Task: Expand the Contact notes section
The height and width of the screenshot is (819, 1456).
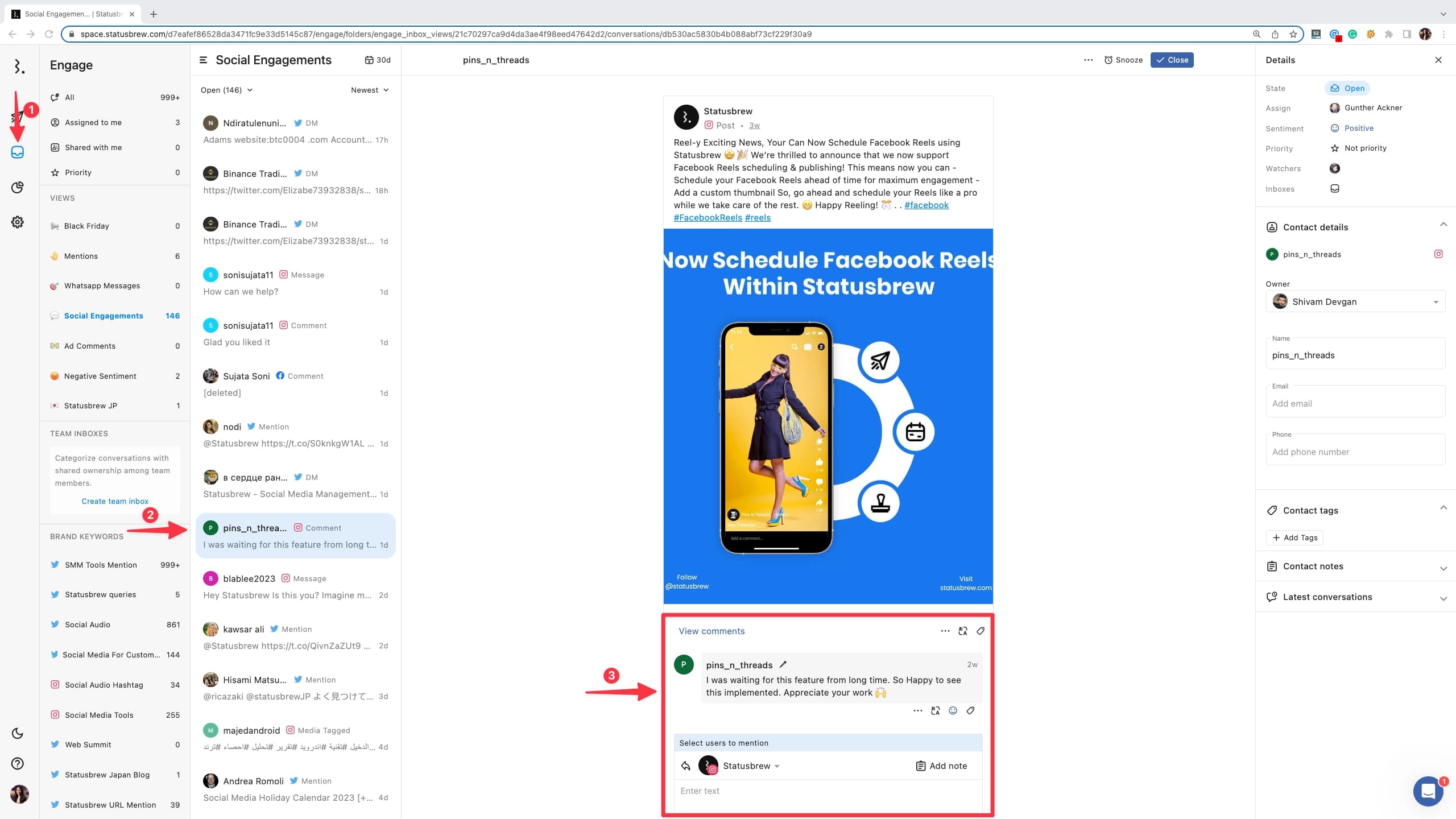Action: pos(1443,568)
